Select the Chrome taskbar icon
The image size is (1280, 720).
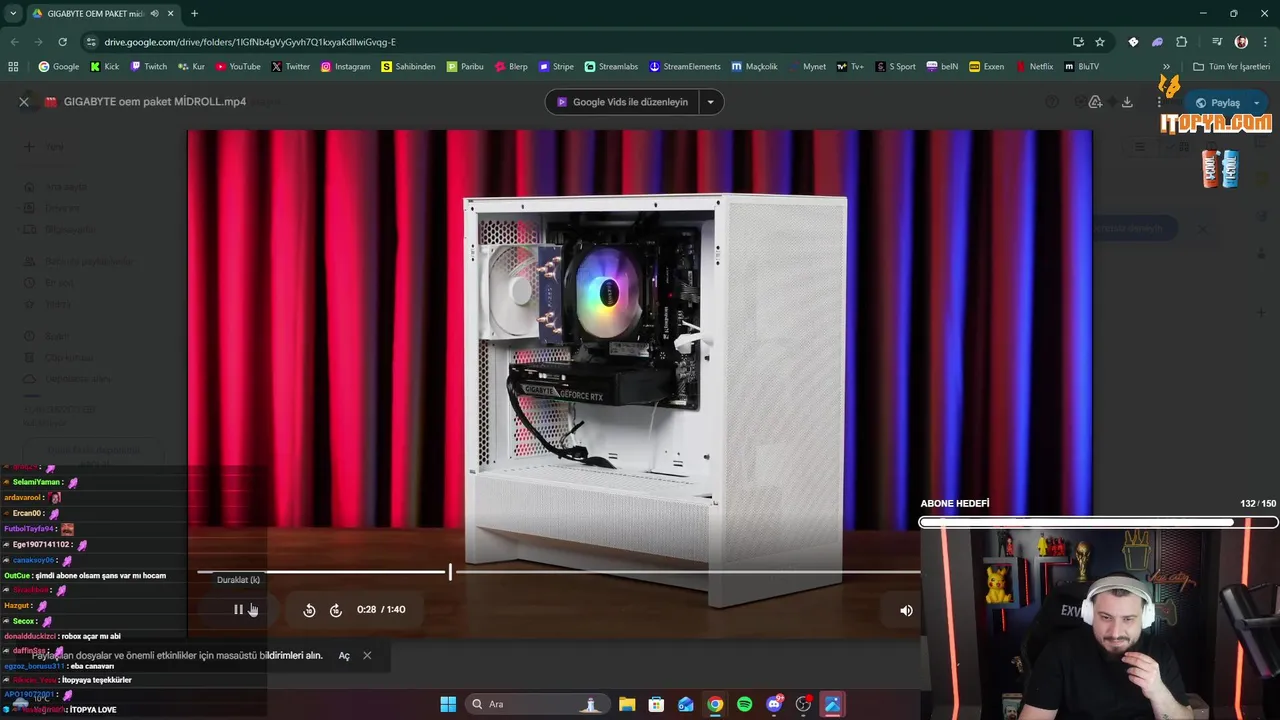pyautogui.click(x=715, y=704)
